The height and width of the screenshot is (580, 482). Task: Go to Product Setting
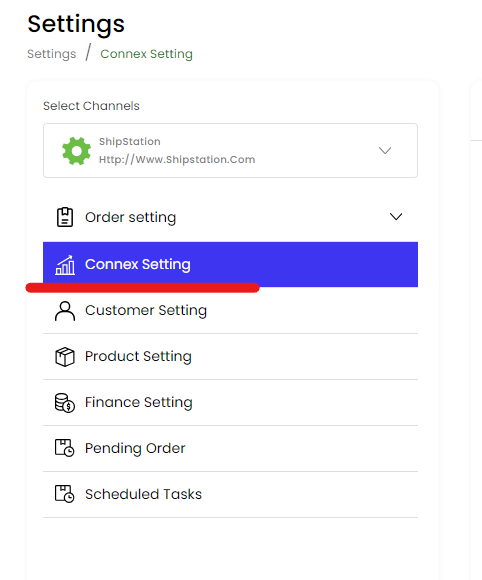pos(230,357)
